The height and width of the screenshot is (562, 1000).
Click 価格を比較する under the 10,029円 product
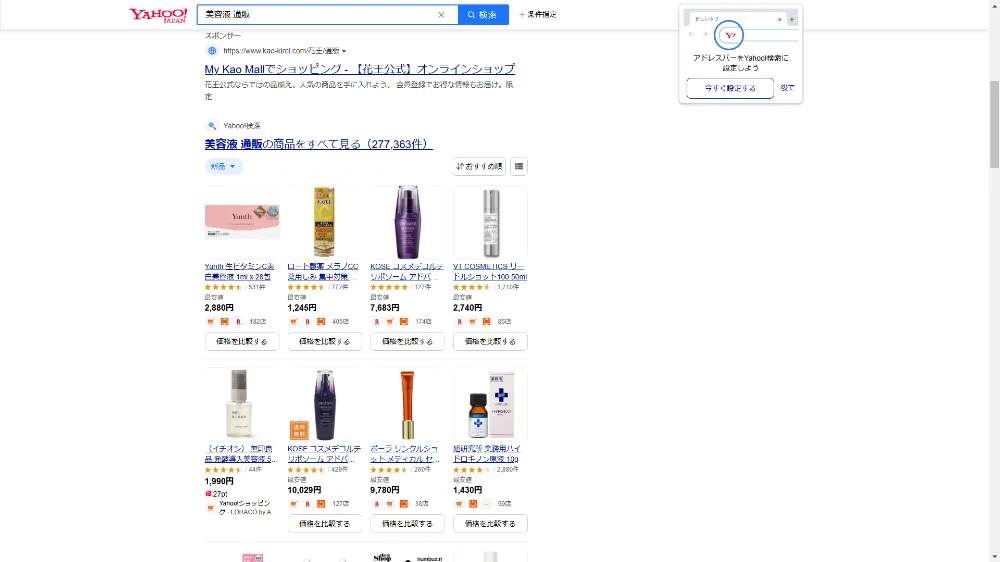coord(325,524)
